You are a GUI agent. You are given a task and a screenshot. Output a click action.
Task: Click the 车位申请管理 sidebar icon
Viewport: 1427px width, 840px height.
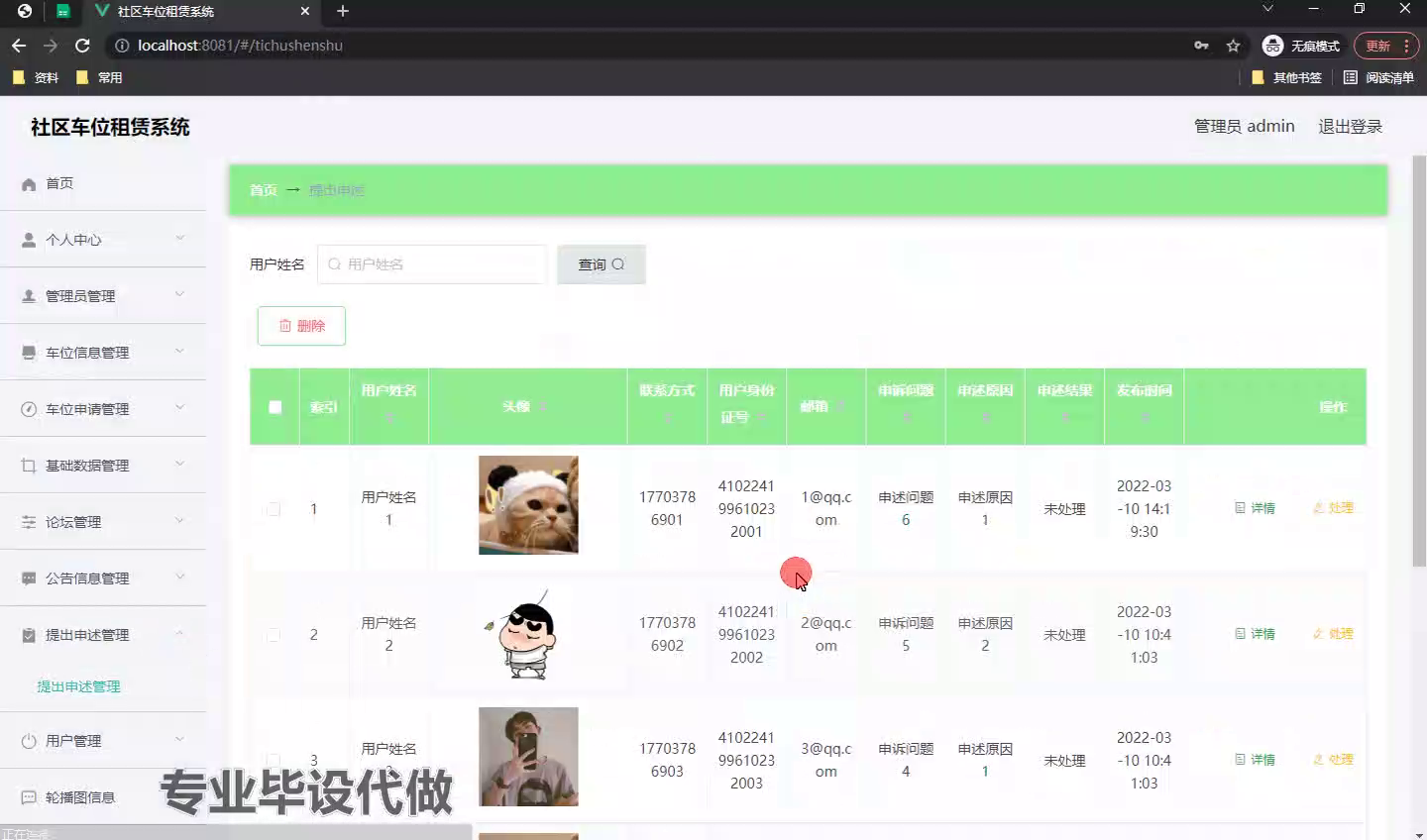[29, 410]
